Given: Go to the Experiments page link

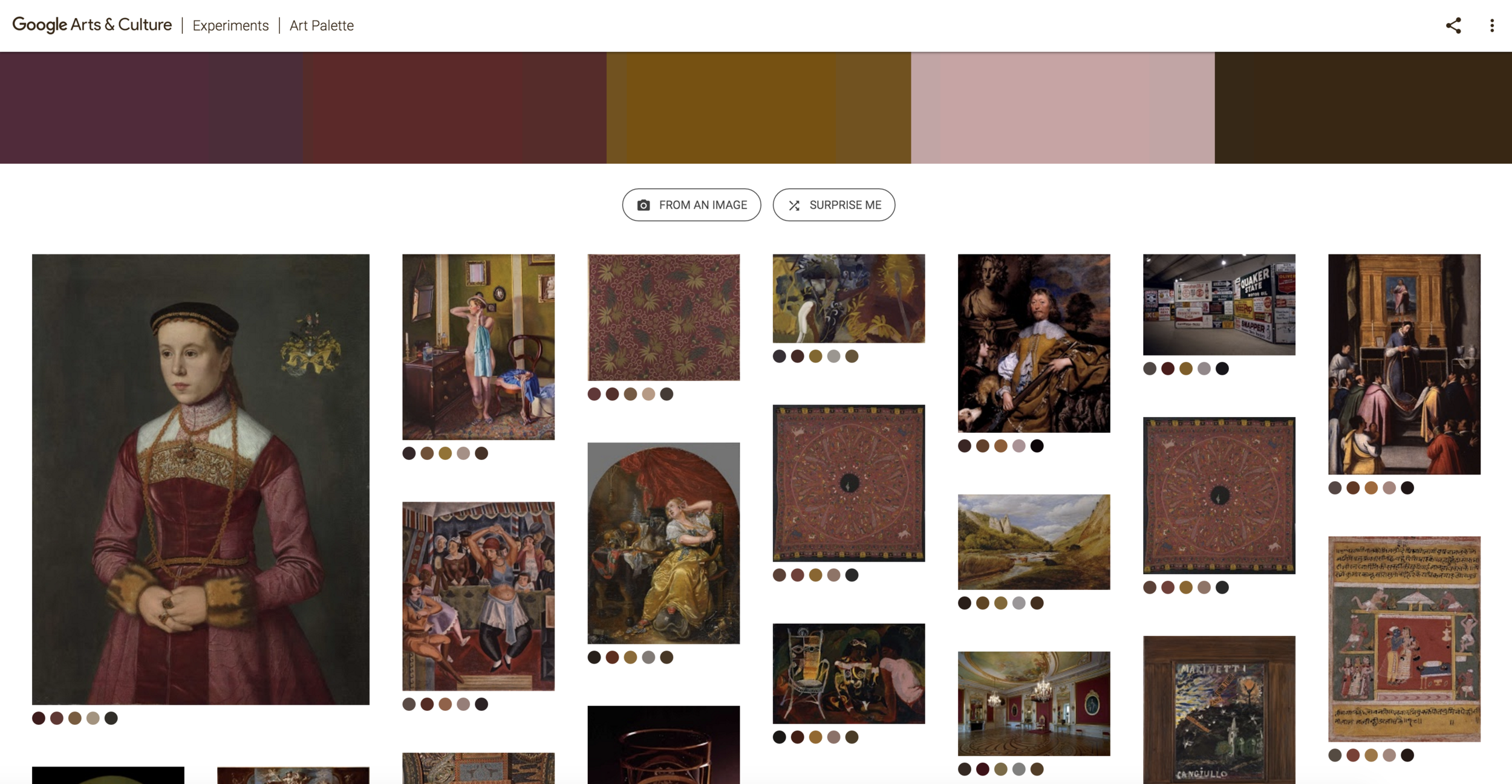Looking at the screenshot, I should tap(230, 25).
